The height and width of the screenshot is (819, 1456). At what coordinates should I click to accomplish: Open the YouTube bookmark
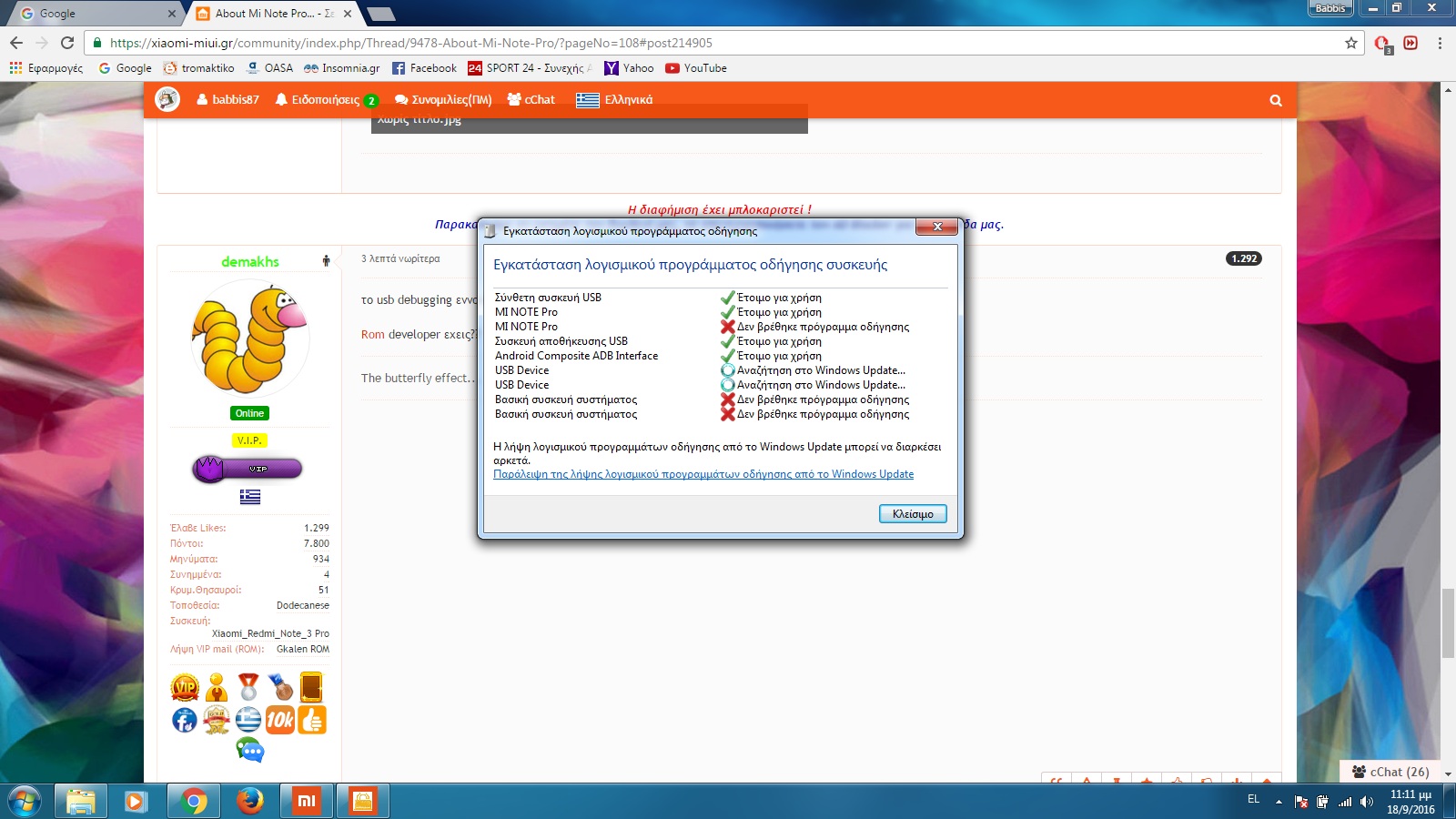(x=696, y=68)
